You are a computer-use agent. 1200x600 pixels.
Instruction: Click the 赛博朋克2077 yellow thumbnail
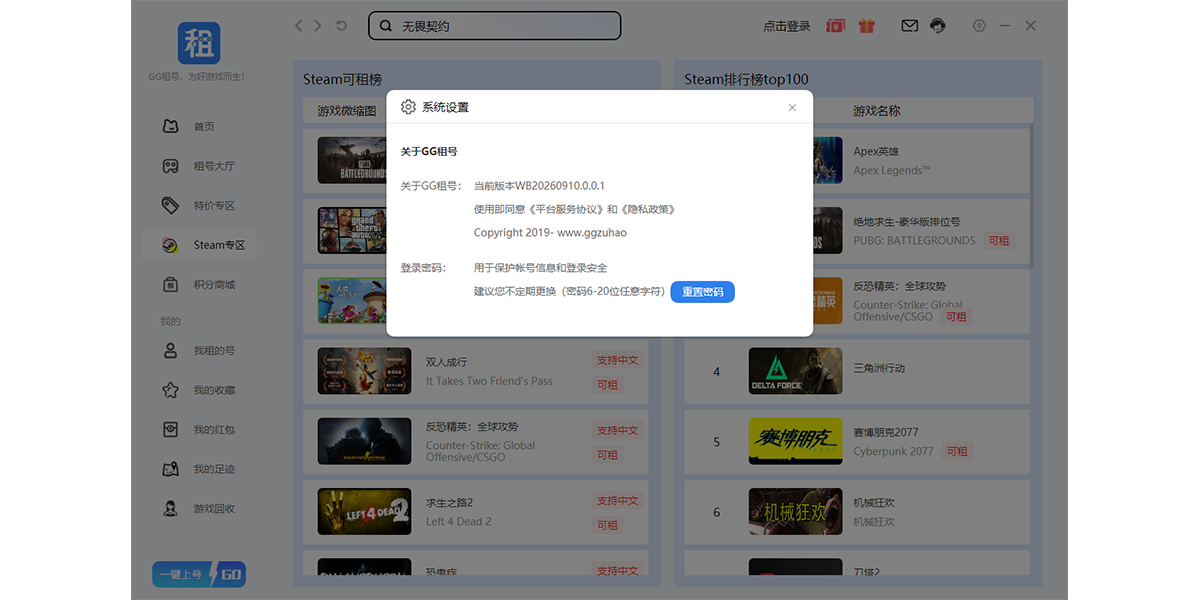[x=795, y=441]
